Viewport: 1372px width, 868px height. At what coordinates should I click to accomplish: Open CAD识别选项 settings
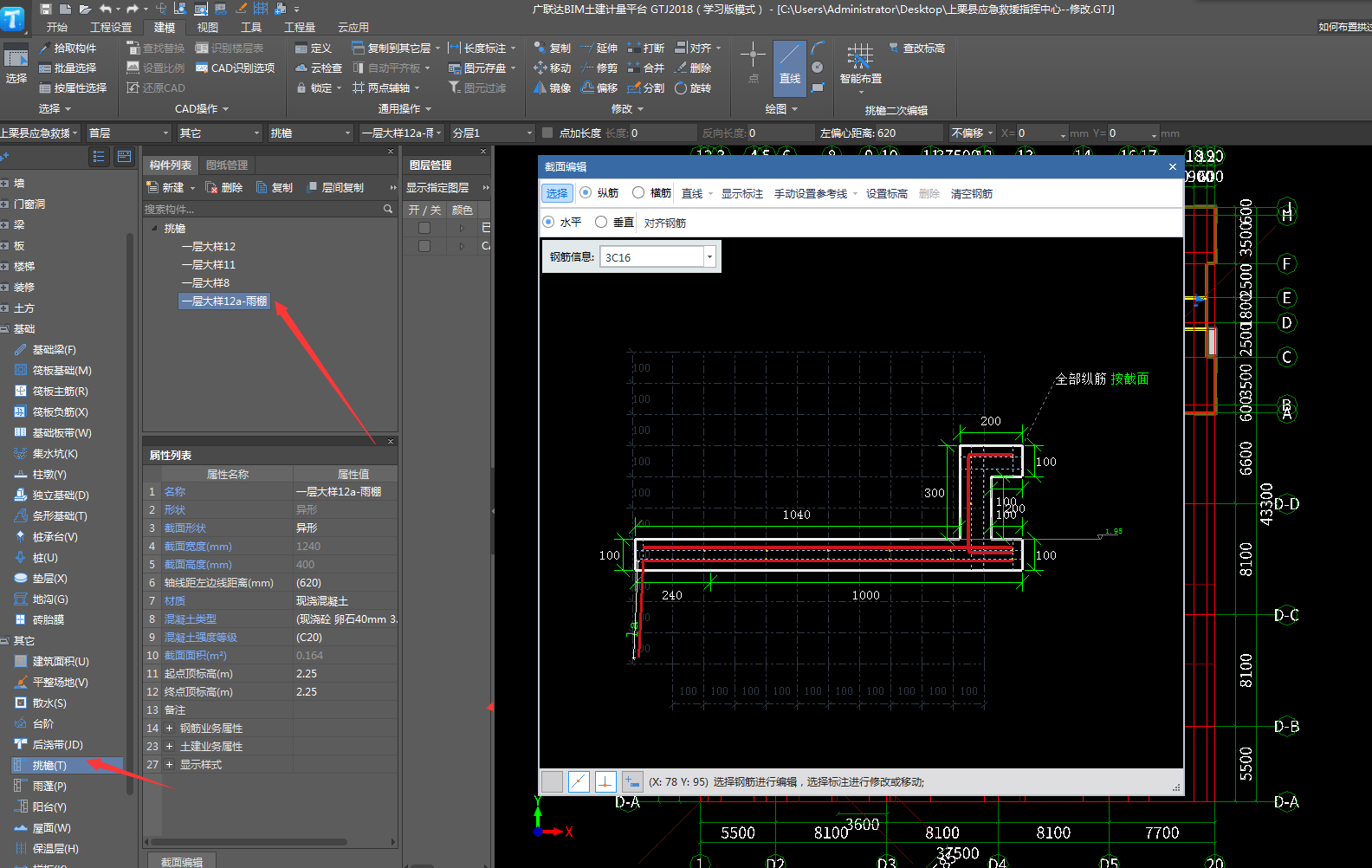point(235,68)
